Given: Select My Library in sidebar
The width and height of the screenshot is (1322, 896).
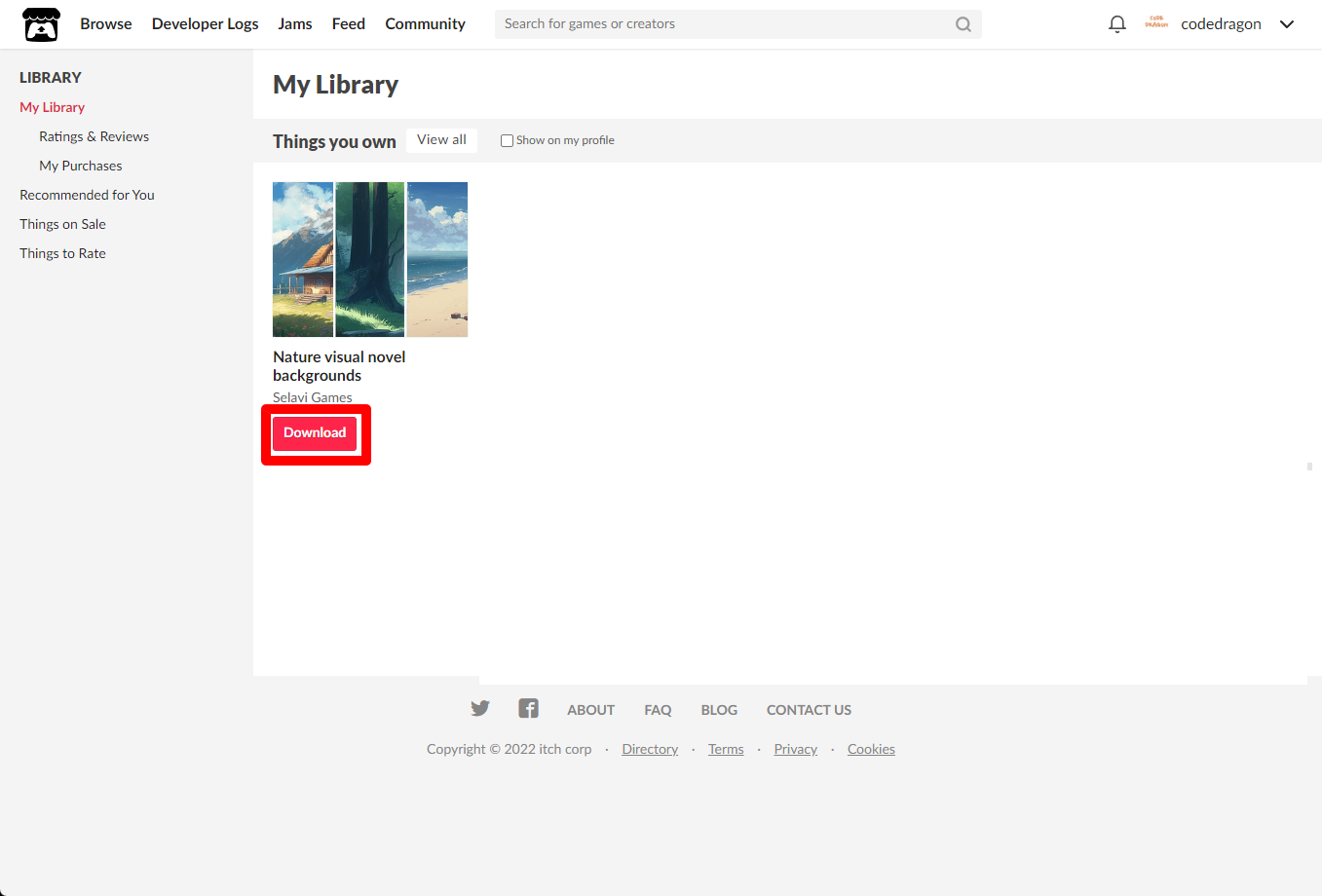Looking at the screenshot, I should point(53,107).
